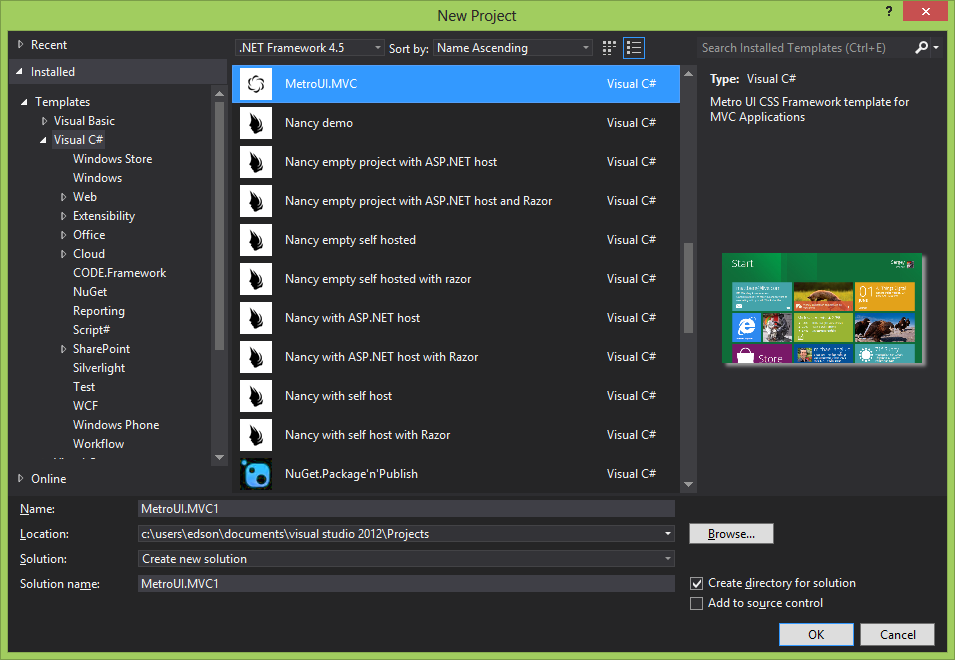The width and height of the screenshot is (955, 660).
Task: Open the dialog Help question mark
Action: (889, 12)
